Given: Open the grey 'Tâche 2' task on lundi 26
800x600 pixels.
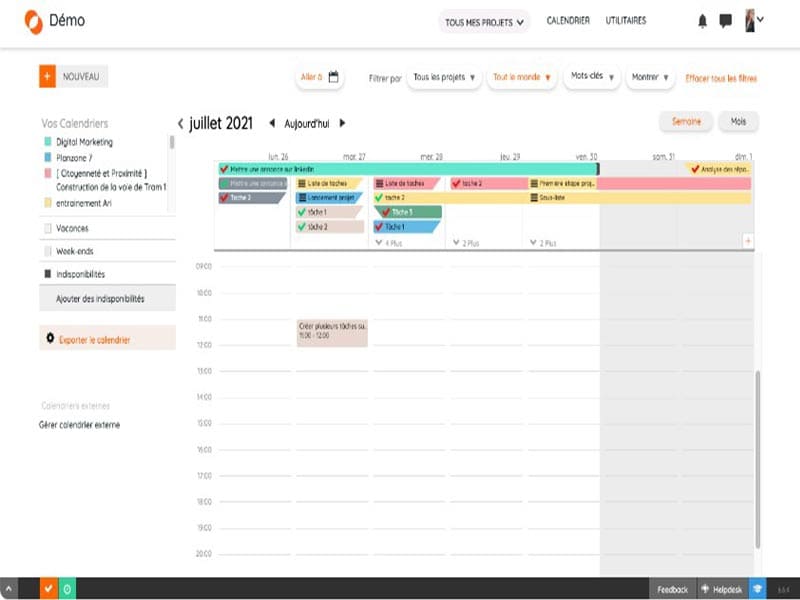Looking at the screenshot, I should coord(253,197).
